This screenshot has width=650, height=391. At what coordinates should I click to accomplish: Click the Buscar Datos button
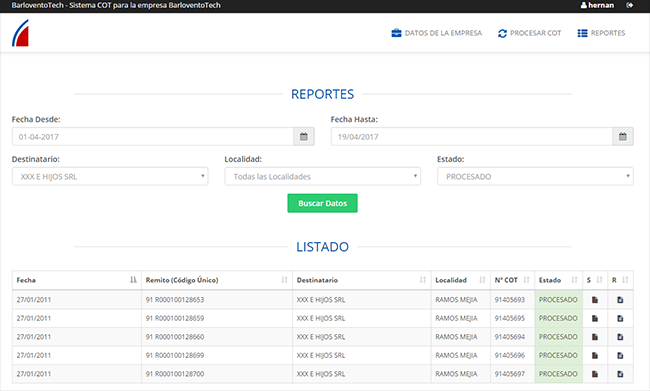coord(323,203)
